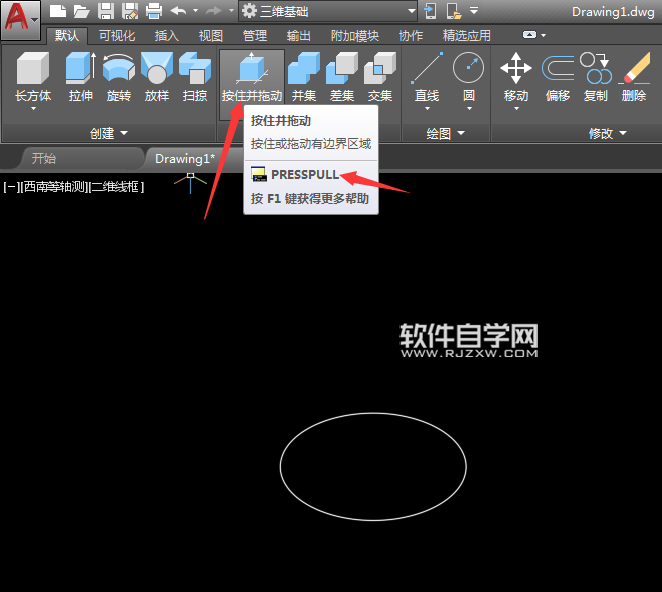Viewport: 662px width, 592px height.
Task: Switch to the 协作 ribbon tab
Action: [411, 35]
